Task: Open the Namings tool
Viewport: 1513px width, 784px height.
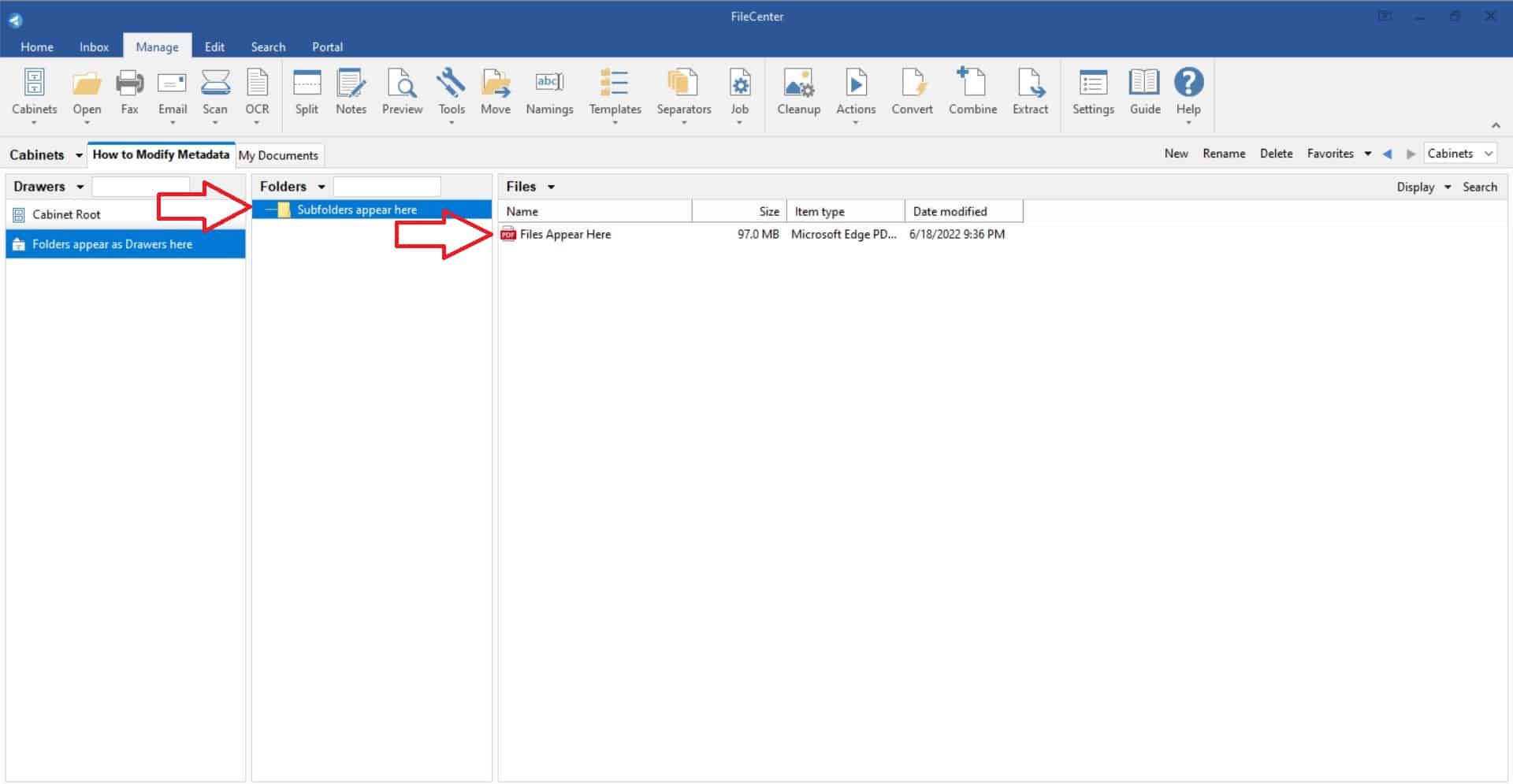Action: [549, 93]
